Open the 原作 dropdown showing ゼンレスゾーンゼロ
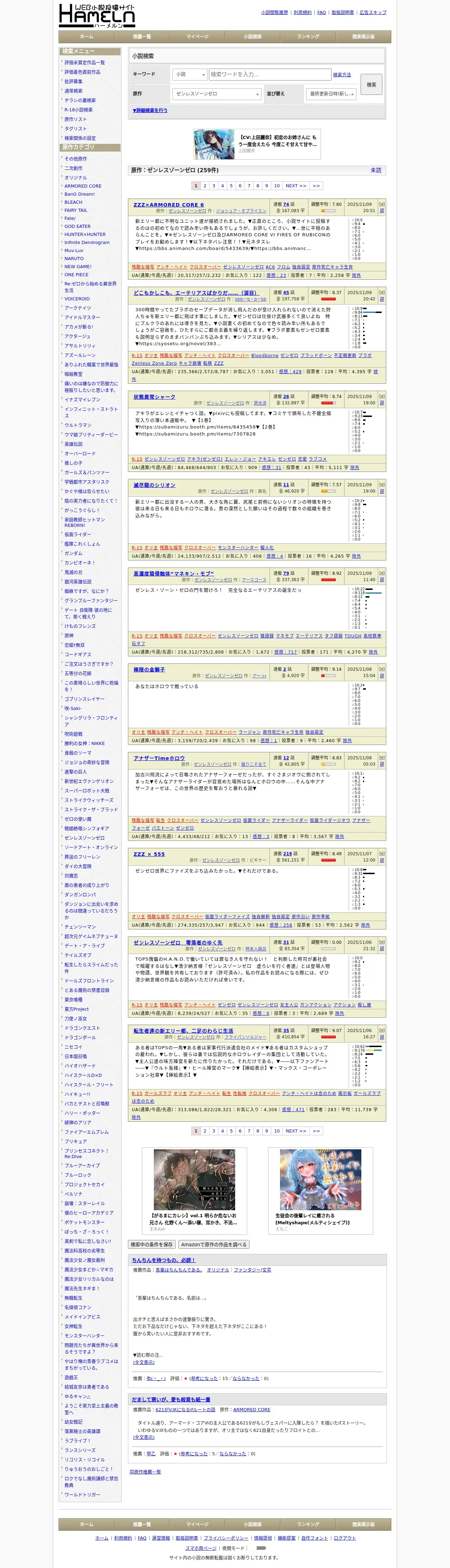The height and width of the screenshot is (1568, 450). [217, 94]
